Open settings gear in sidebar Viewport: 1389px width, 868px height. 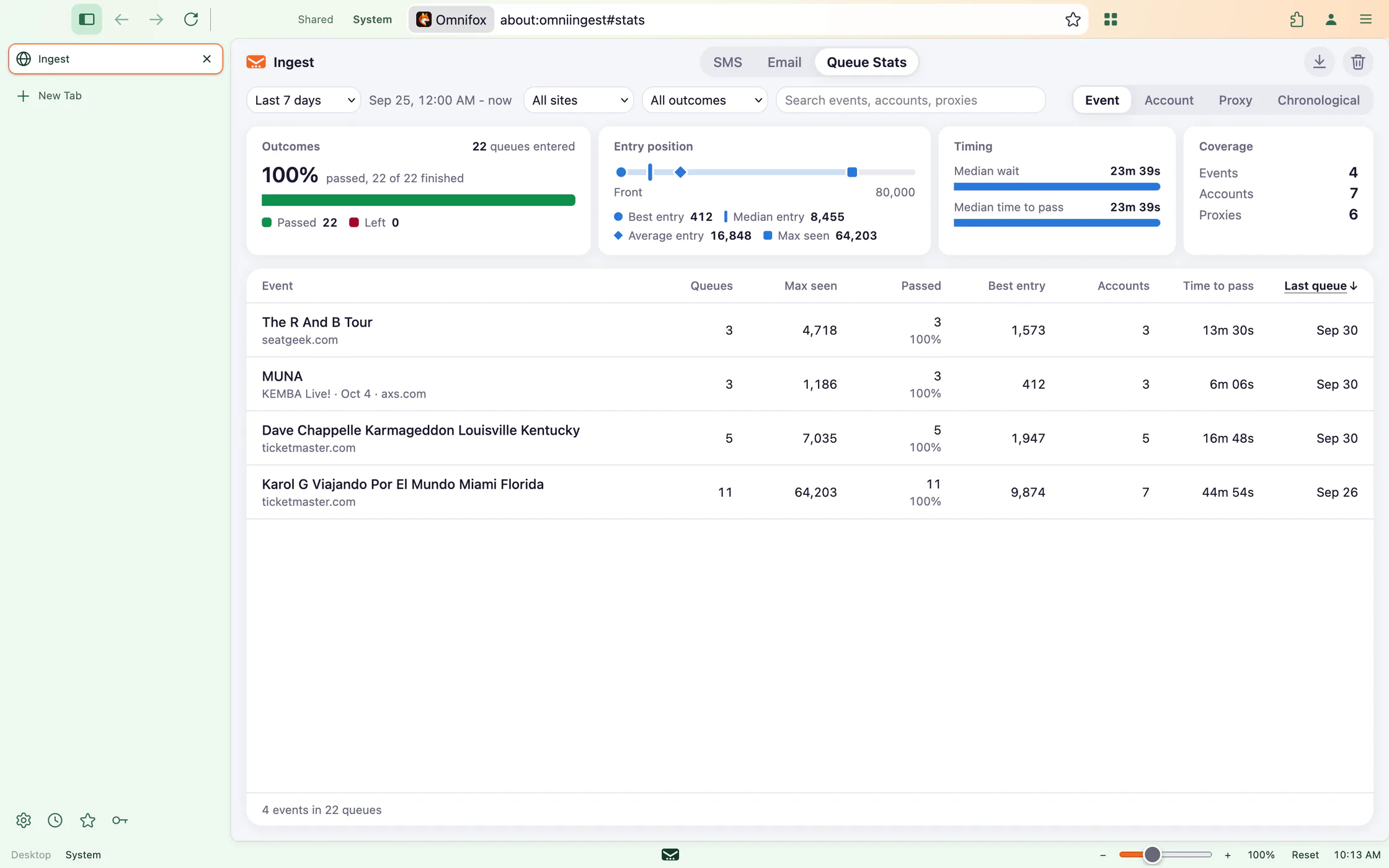click(x=24, y=820)
